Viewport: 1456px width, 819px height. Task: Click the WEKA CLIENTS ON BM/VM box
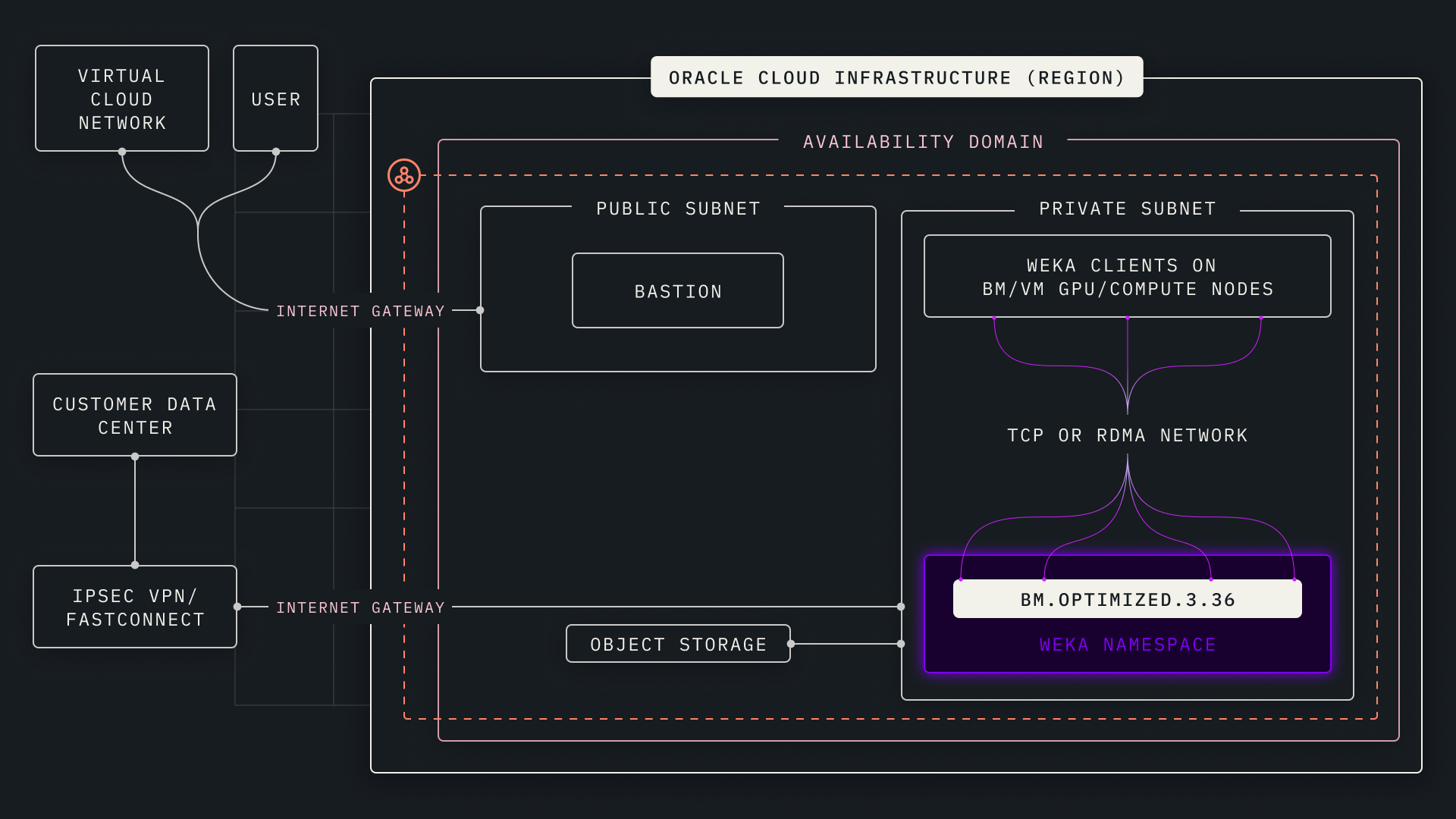point(1127,276)
